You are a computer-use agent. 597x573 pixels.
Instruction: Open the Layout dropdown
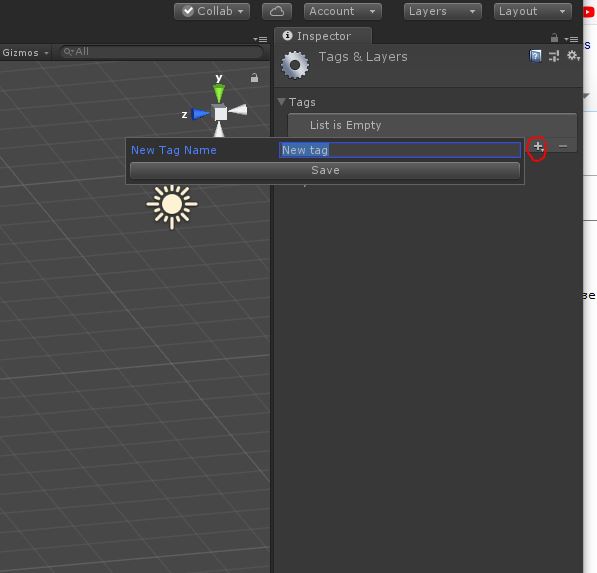(x=533, y=11)
